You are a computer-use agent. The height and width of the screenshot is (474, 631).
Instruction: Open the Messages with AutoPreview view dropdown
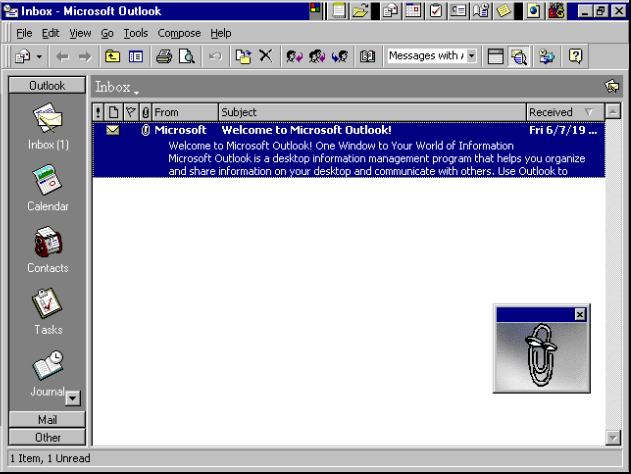[x=472, y=56]
